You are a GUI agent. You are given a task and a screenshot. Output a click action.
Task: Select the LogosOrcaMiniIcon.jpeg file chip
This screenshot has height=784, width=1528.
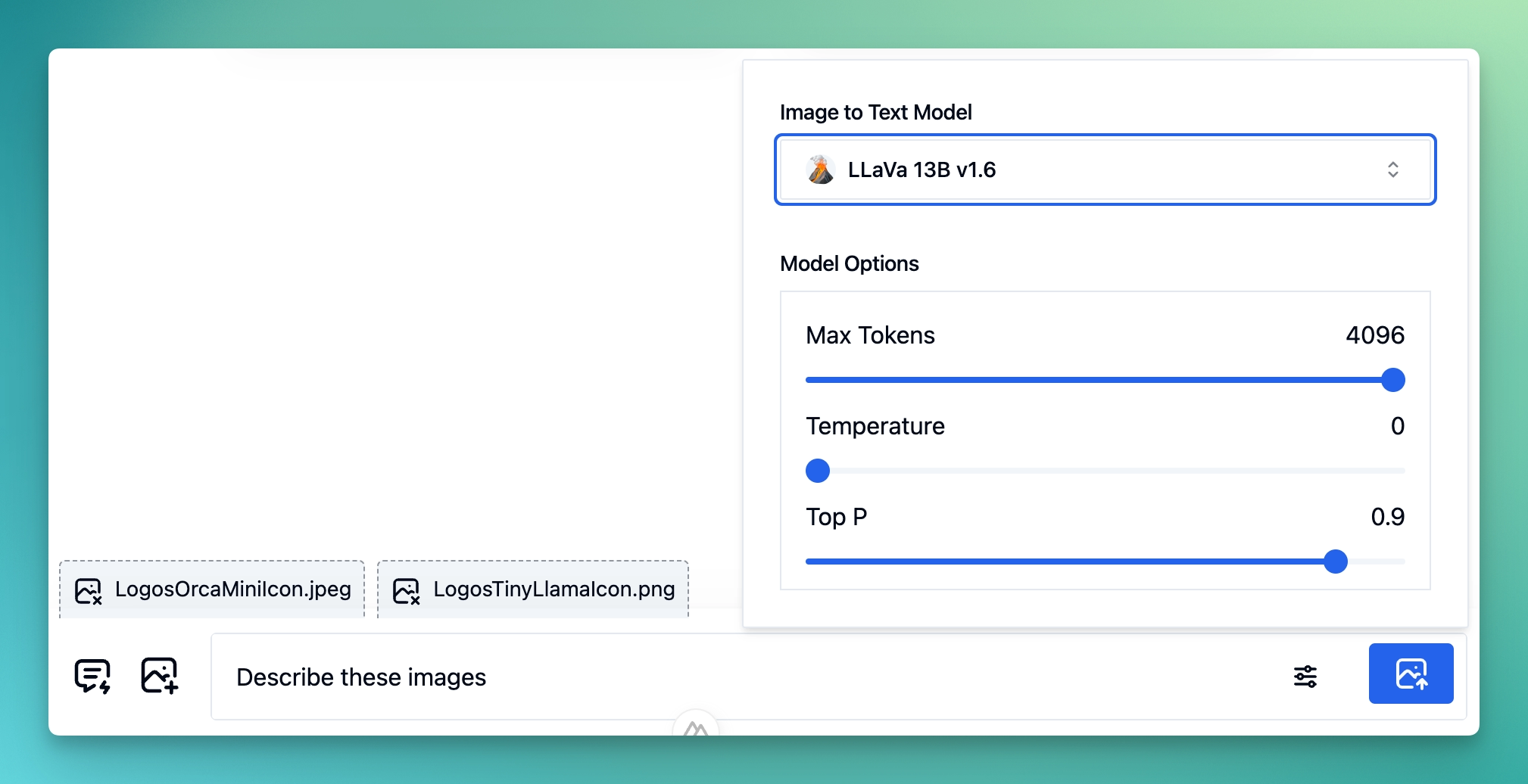pyautogui.click(x=212, y=590)
